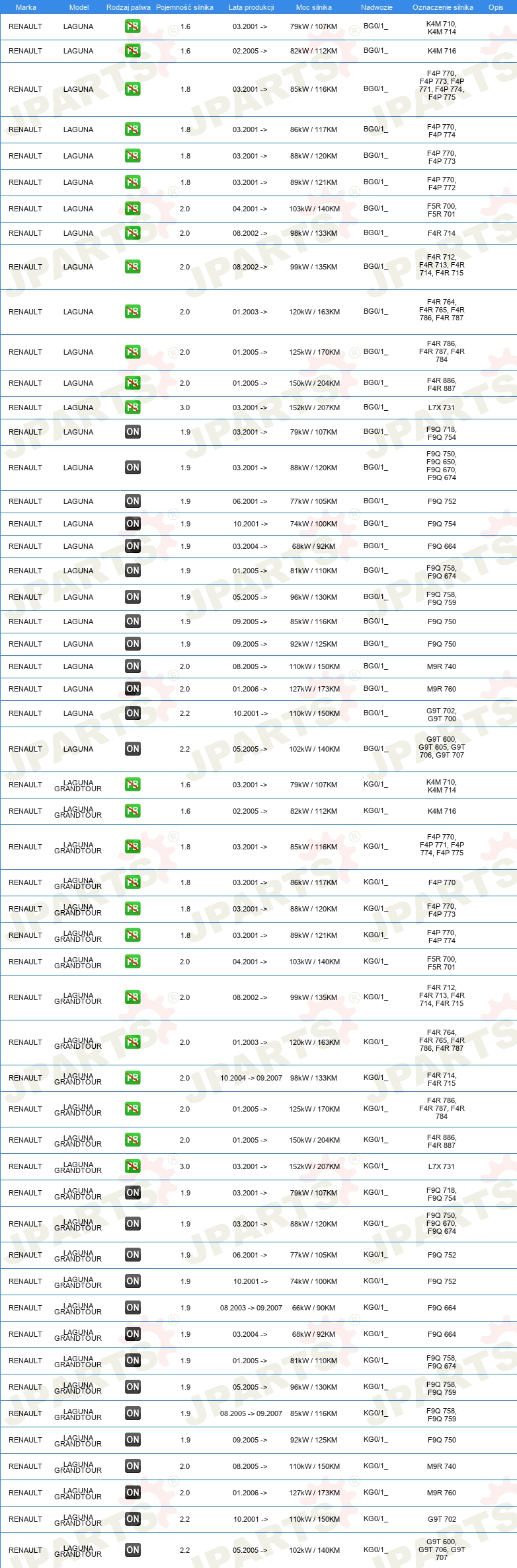Screen dimensions: 517x1568
Task: Click the Opis column header
Action: [496, 7]
